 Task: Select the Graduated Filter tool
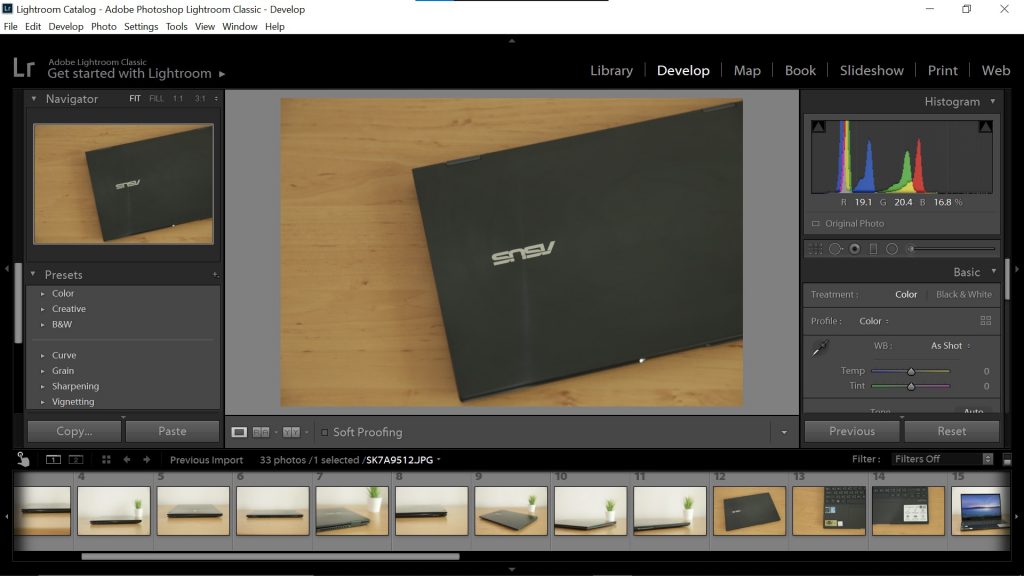coord(873,249)
